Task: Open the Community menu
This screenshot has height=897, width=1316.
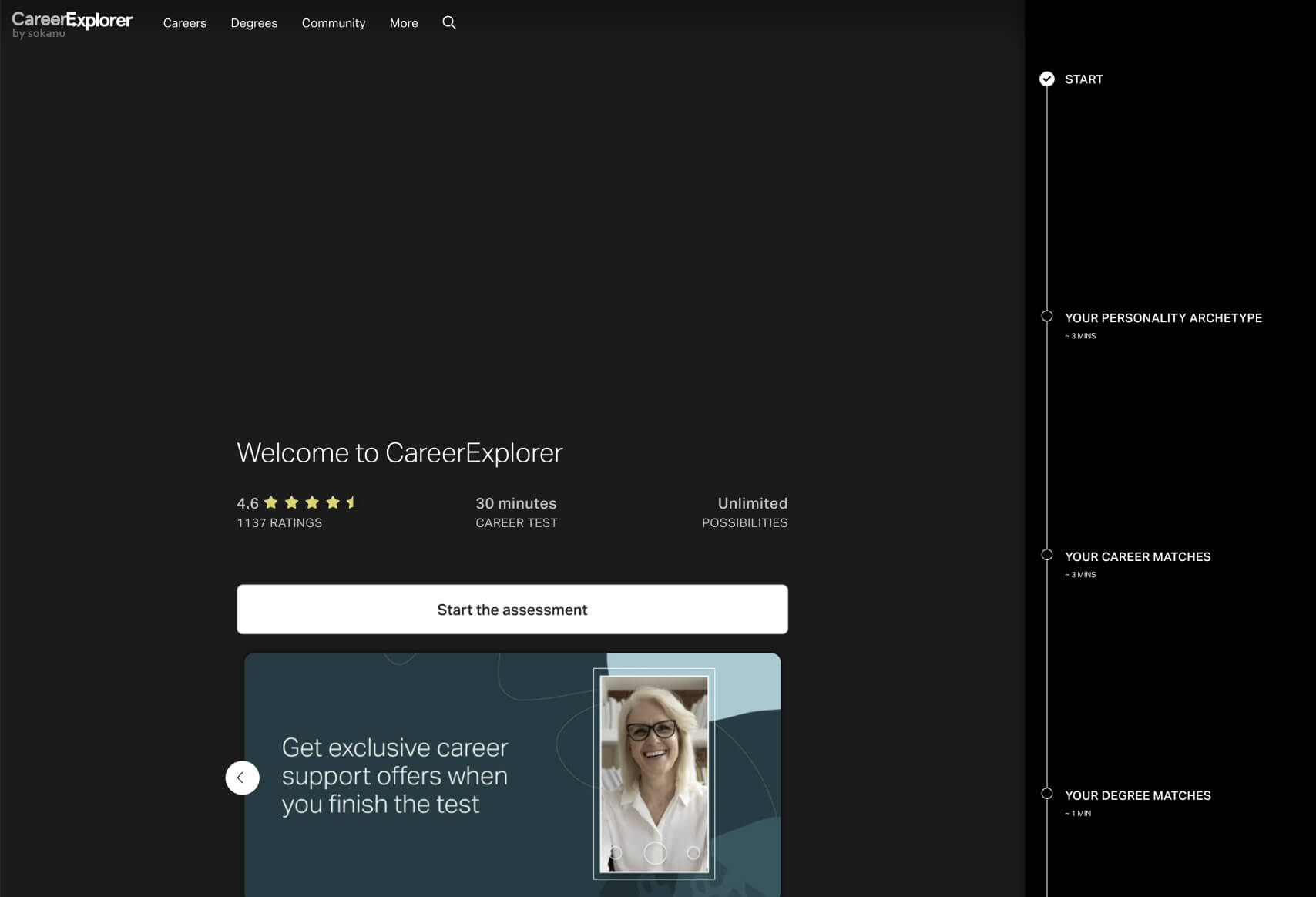Action: tap(334, 23)
